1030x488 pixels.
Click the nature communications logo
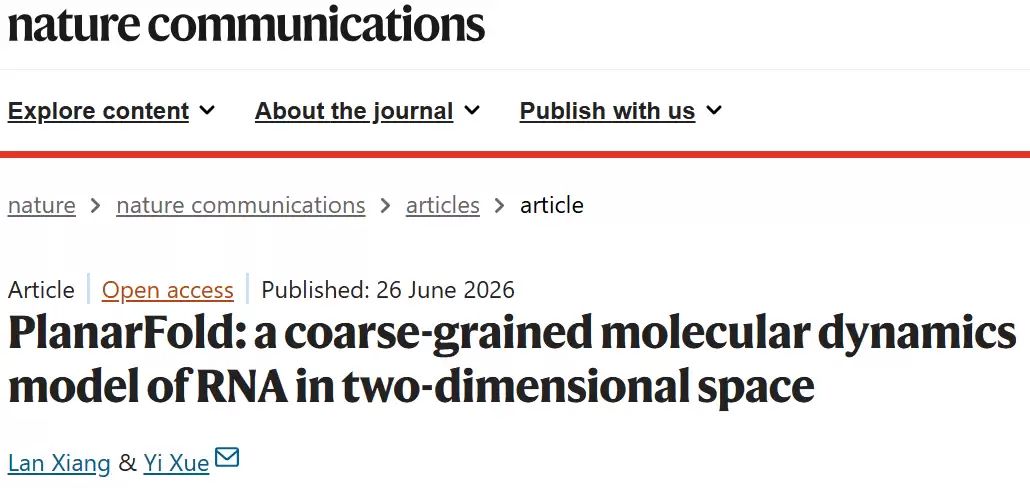pos(247,24)
